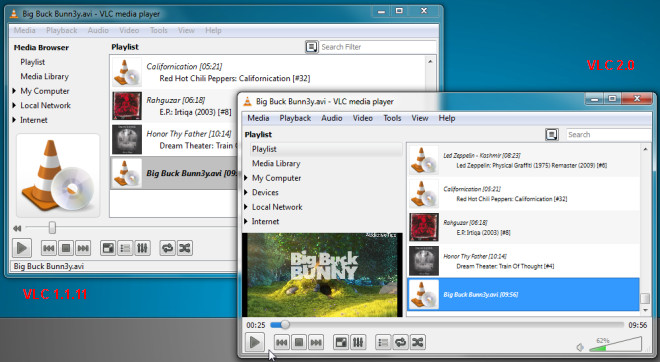This screenshot has width=660, height=362.
Task: Open Playback menu in VLC 2.0 window
Action: [x=295, y=118]
